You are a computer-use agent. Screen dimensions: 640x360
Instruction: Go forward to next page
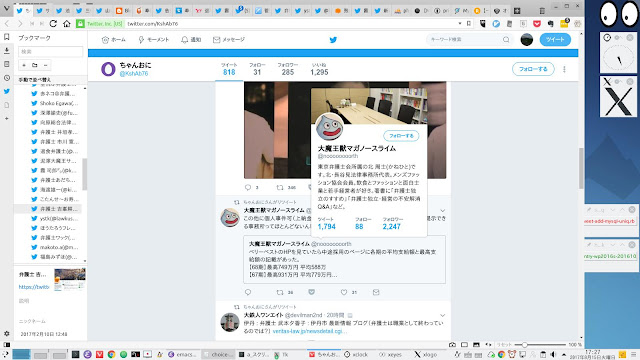pos(20,24)
